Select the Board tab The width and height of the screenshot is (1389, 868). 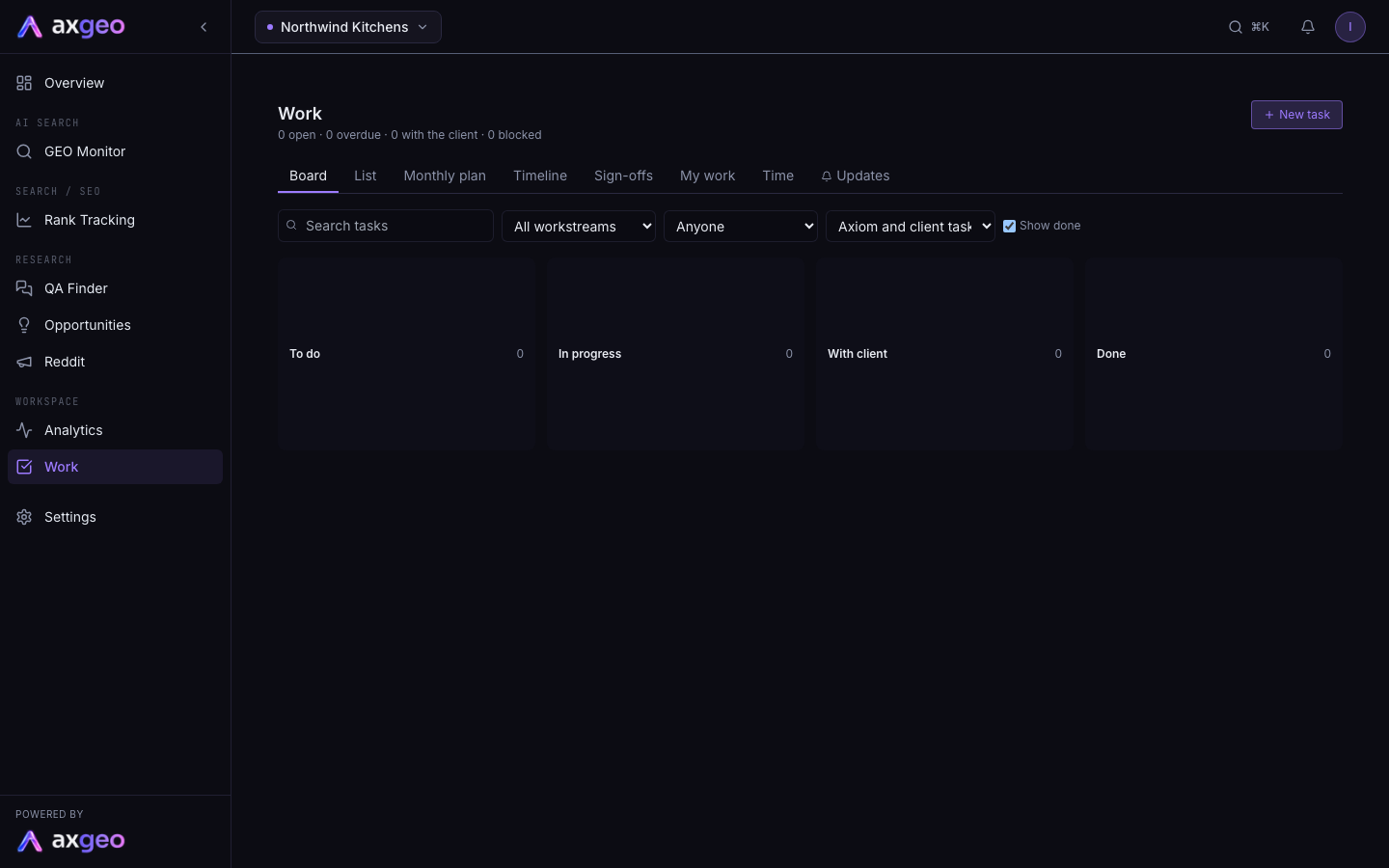(x=308, y=176)
